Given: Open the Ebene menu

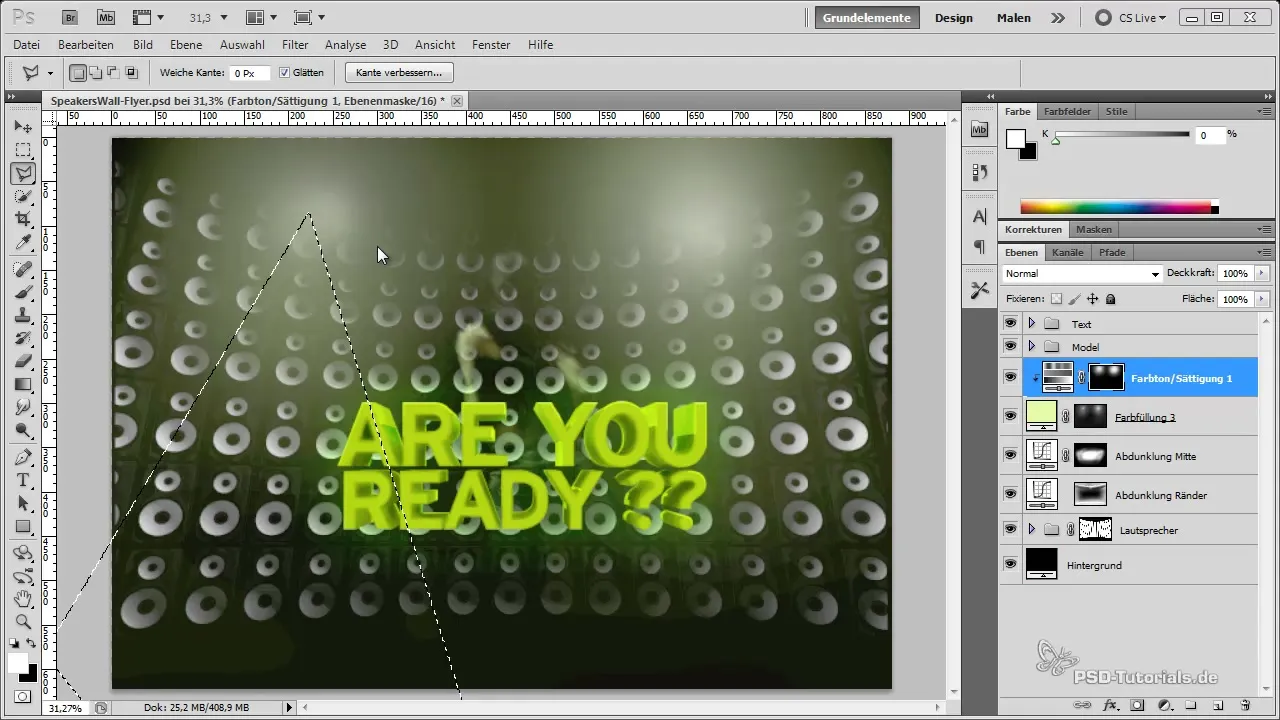Looking at the screenshot, I should pyautogui.click(x=186, y=45).
